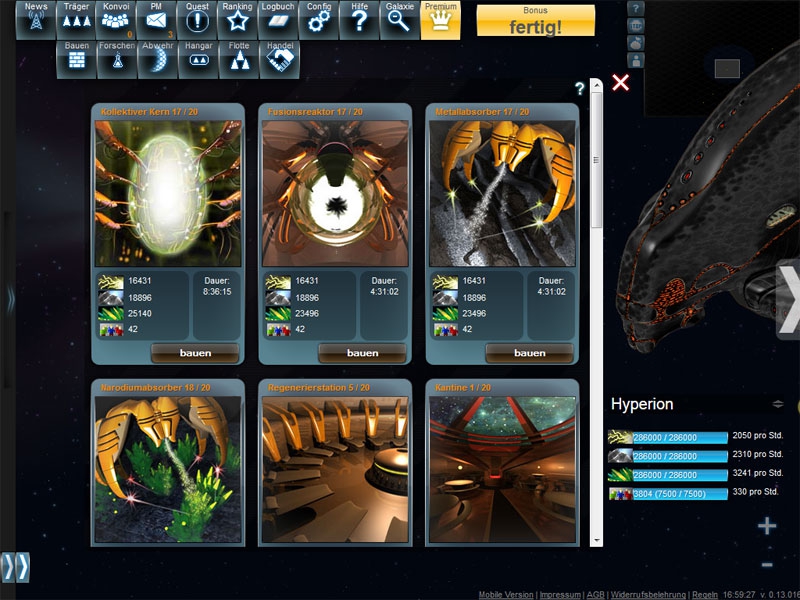Click the Bonus fertig! button

(536, 20)
